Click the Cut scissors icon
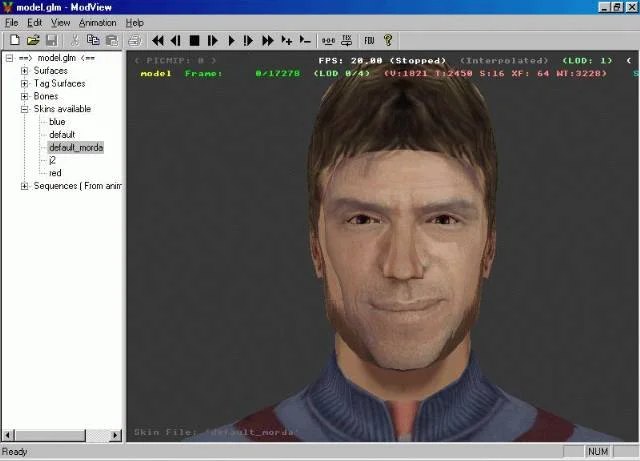The height and width of the screenshot is (461, 640). click(75, 40)
